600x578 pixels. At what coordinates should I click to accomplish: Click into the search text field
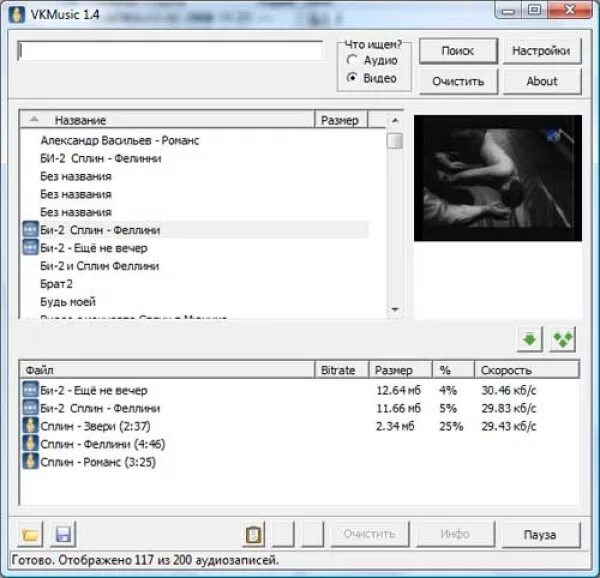170,51
